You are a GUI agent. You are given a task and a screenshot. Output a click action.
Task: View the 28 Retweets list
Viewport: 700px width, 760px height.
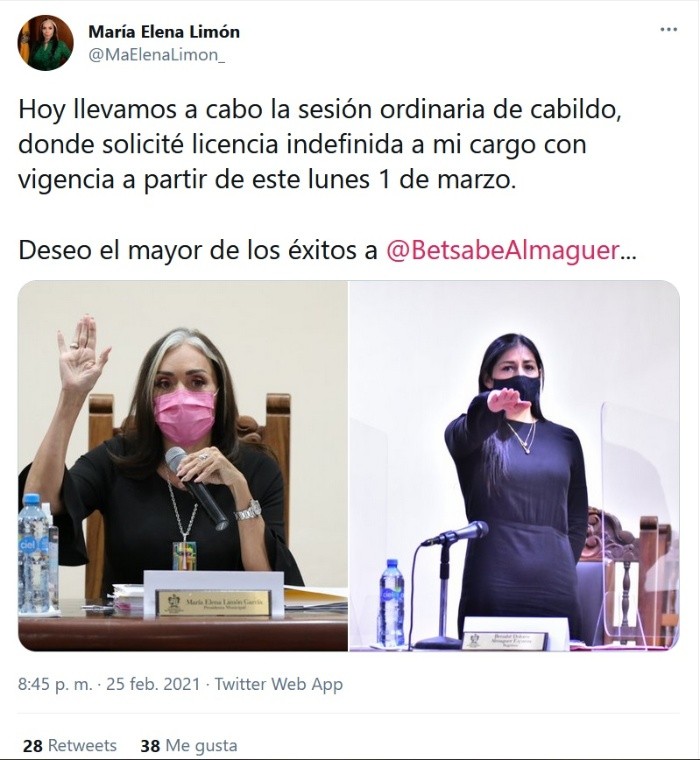(x=70, y=745)
